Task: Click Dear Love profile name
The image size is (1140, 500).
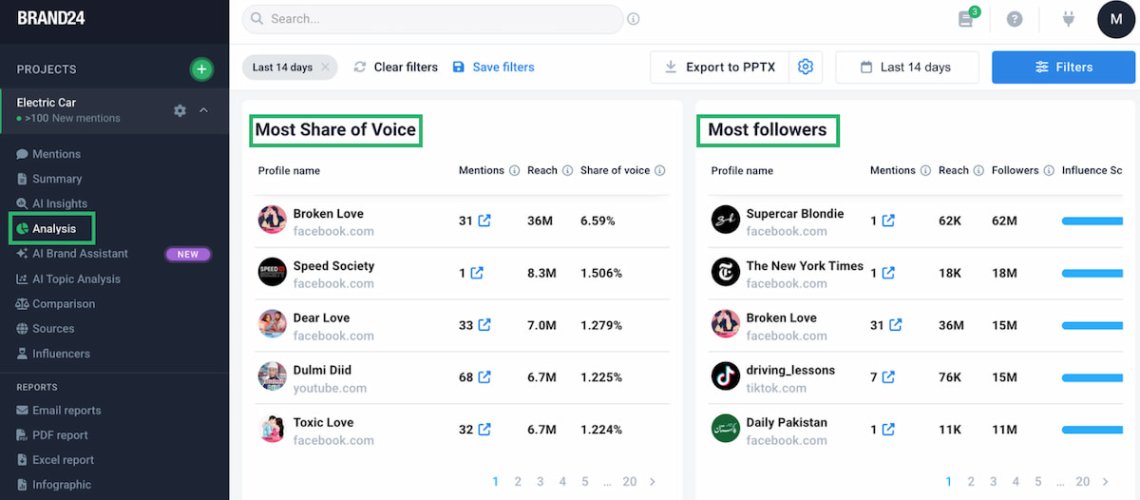Action: 321,318
